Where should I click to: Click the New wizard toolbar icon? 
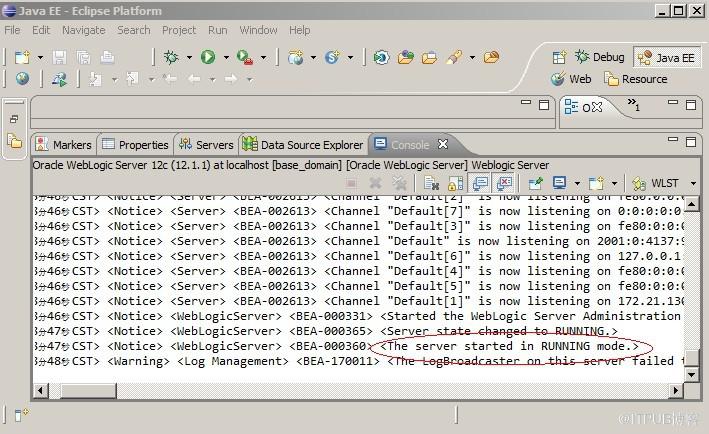22,57
